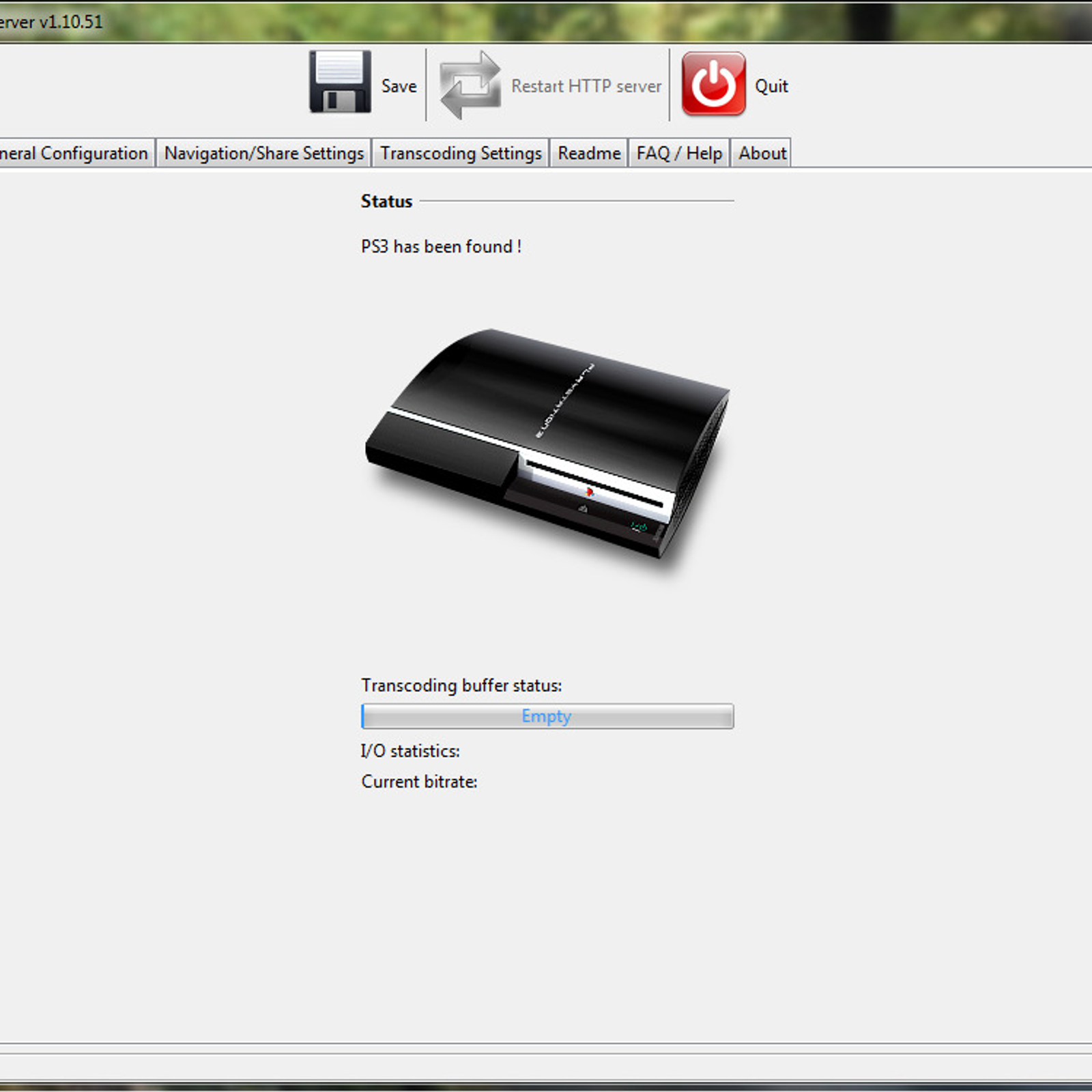The width and height of the screenshot is (1092, 1092).
Task: Click the Save text label
Action: pyautogui.click(x=399, y=87)
